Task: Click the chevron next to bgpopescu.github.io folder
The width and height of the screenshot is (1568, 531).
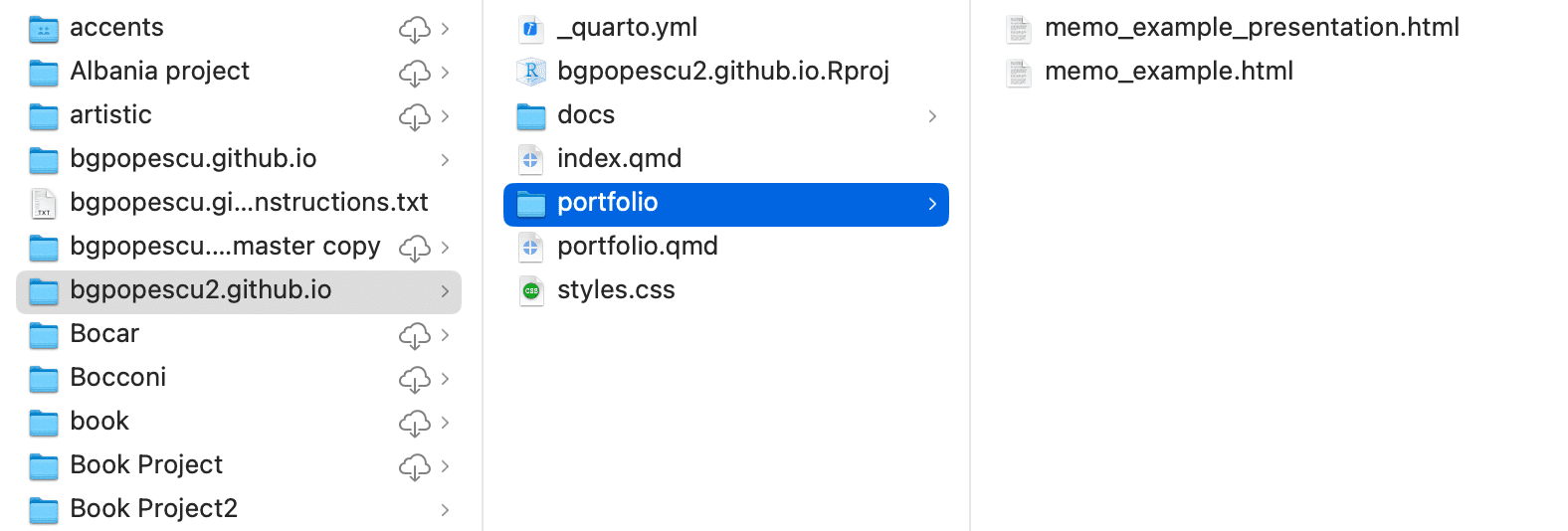Action: coord(445,160)
